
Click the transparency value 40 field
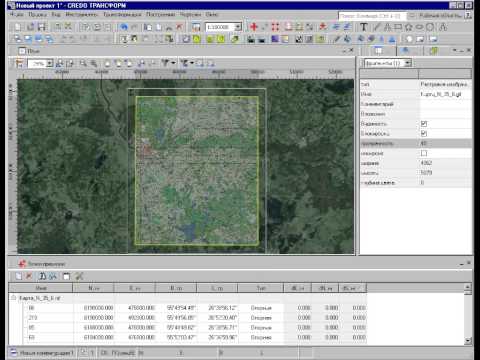[x=445, y=143]
